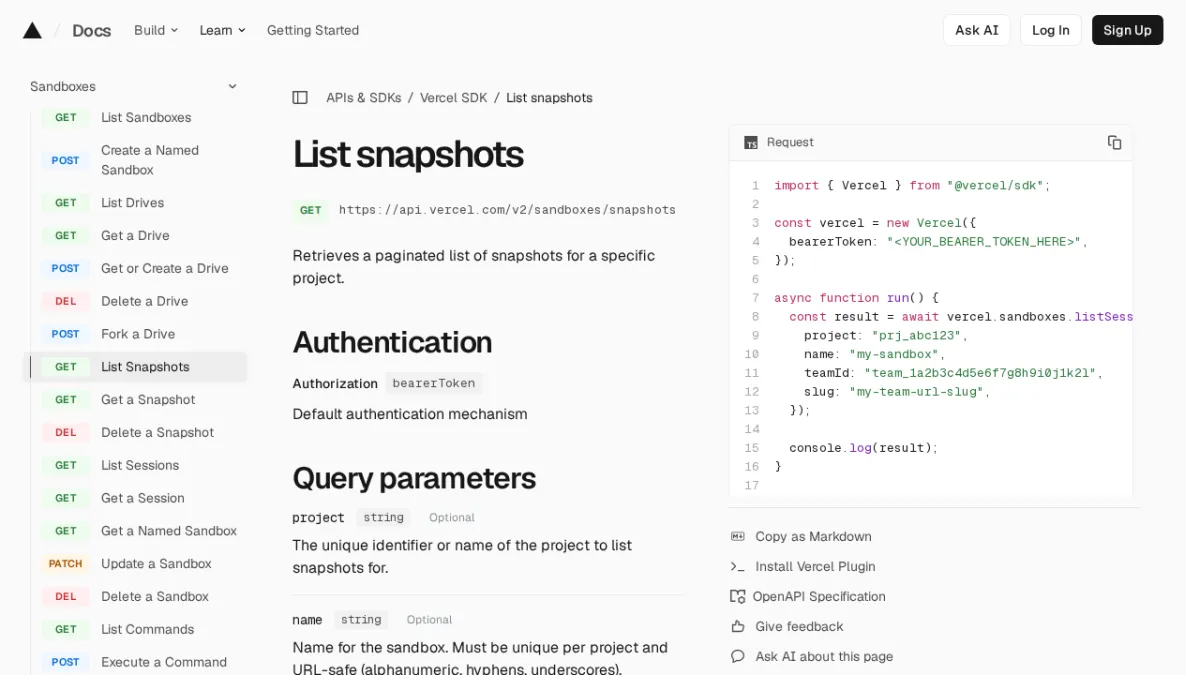Click the Give feedback thumbs-up icon

(738, 627)
